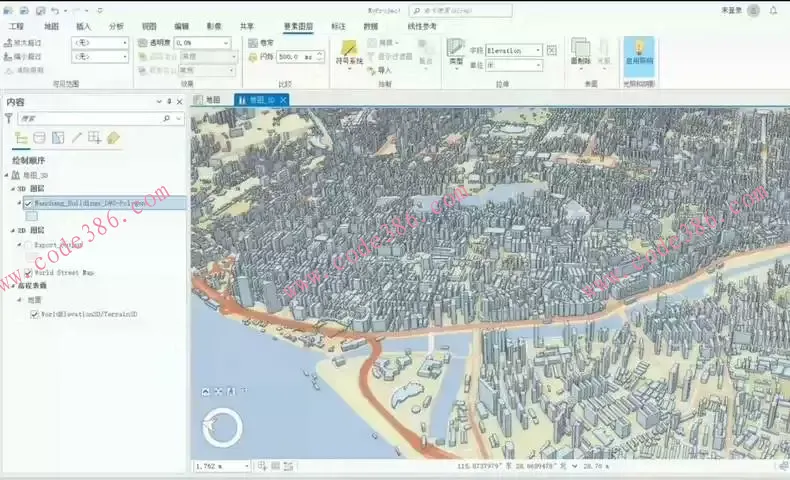Open the undo history dropdown arrow
This screenshot has width=790, height=480.
coord(65,11)
